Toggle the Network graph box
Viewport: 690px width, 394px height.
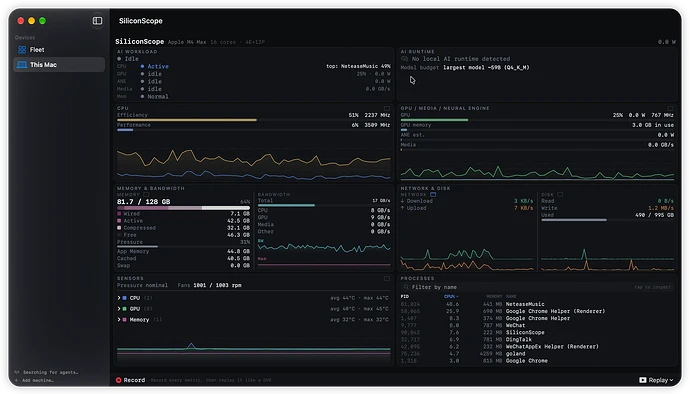click(x=433, y=195)
